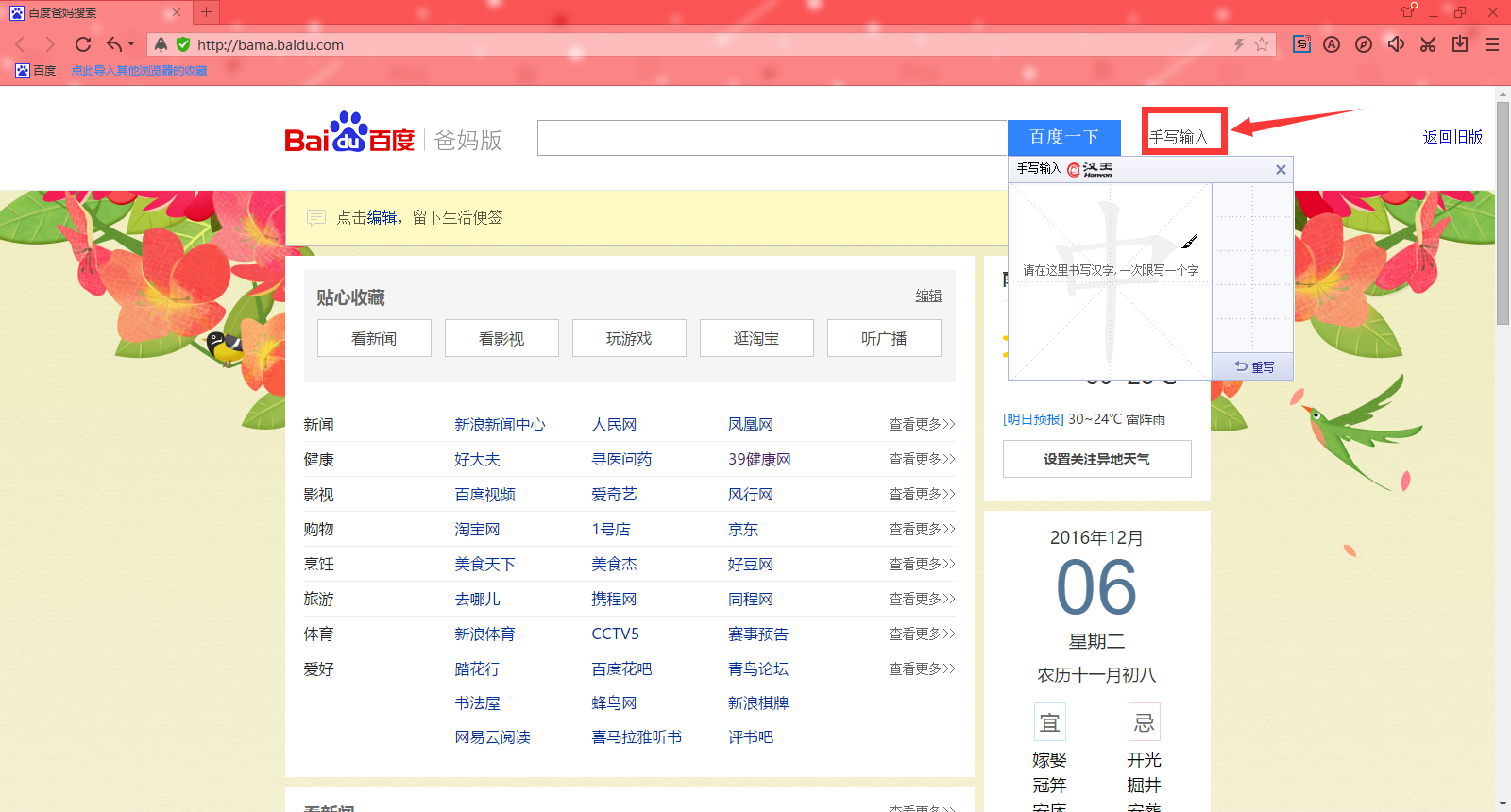Mute page using the speaker icon
Viewport: 1511px width, 812px height.
(1396, 44)
